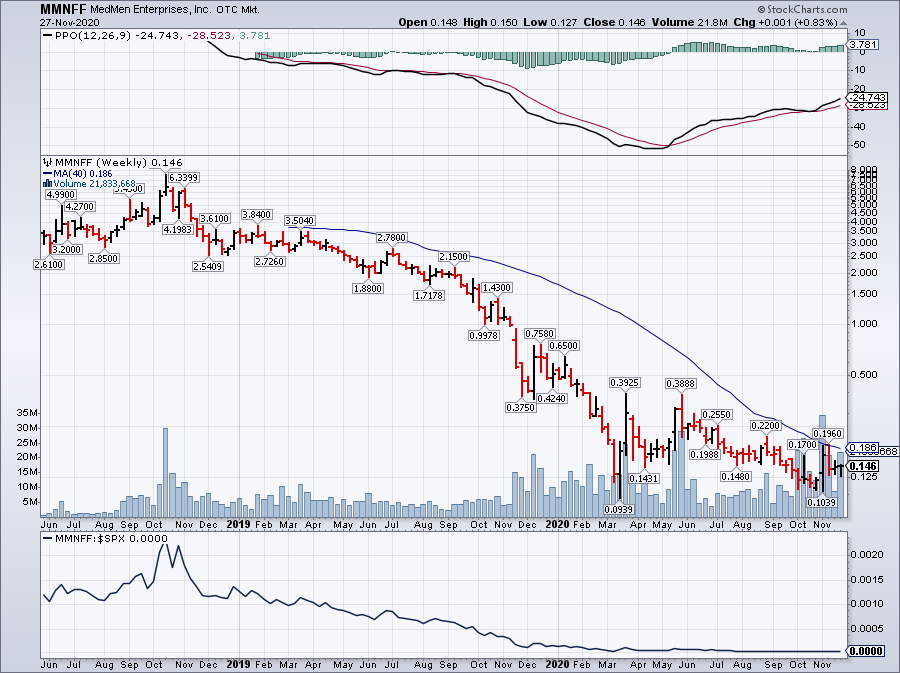Click the up arrow after Chg +0.83%
Viewport: 900px width, 673px height.
843,23
